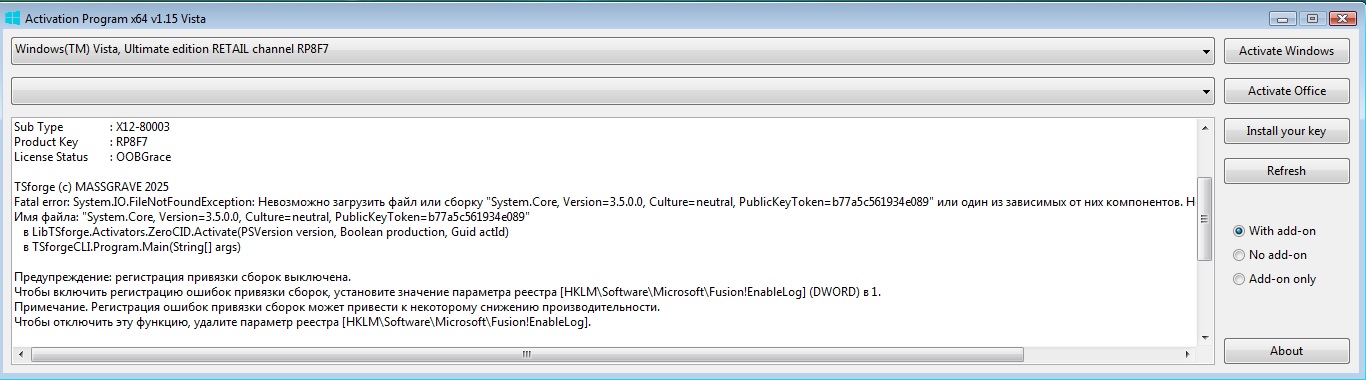Choose the Add-on only radio option
1366x380 pixels.
(1274, 279)
